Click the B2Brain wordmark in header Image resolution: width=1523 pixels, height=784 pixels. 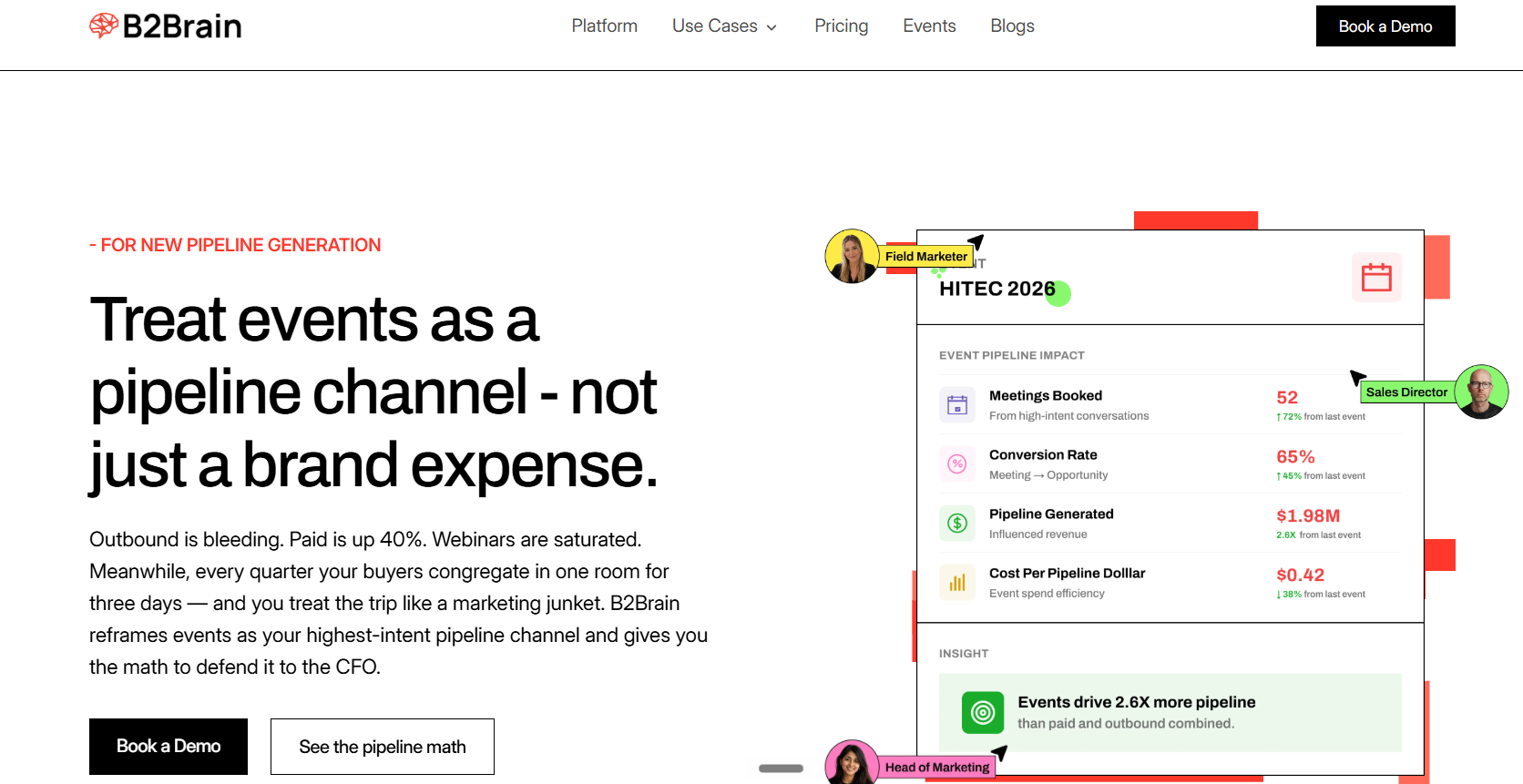pos(182,26)
